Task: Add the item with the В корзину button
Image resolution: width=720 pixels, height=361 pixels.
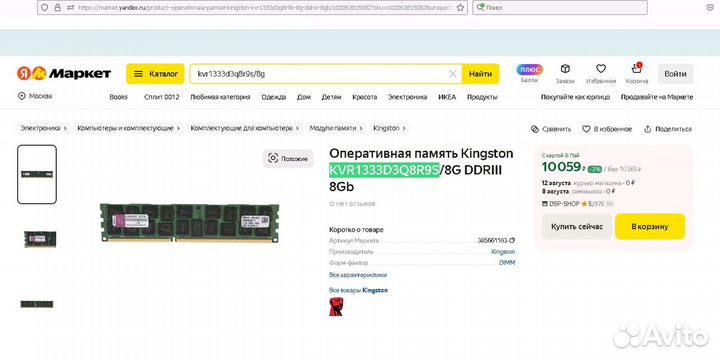Action: click(650, 226)
